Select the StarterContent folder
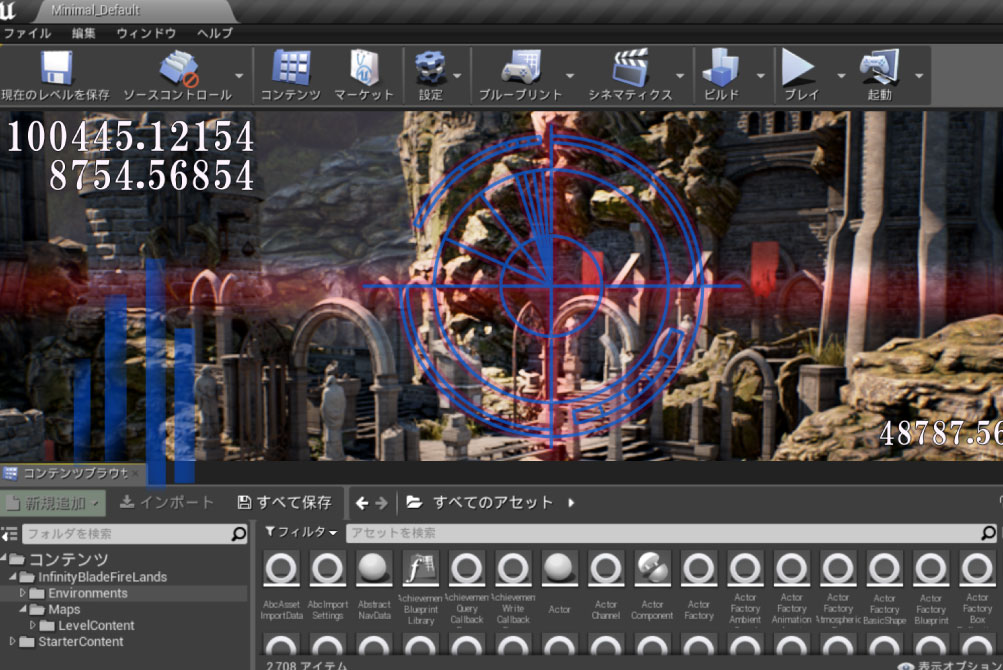This screenshot has width=1003, height=670. [x=81, y=641]
